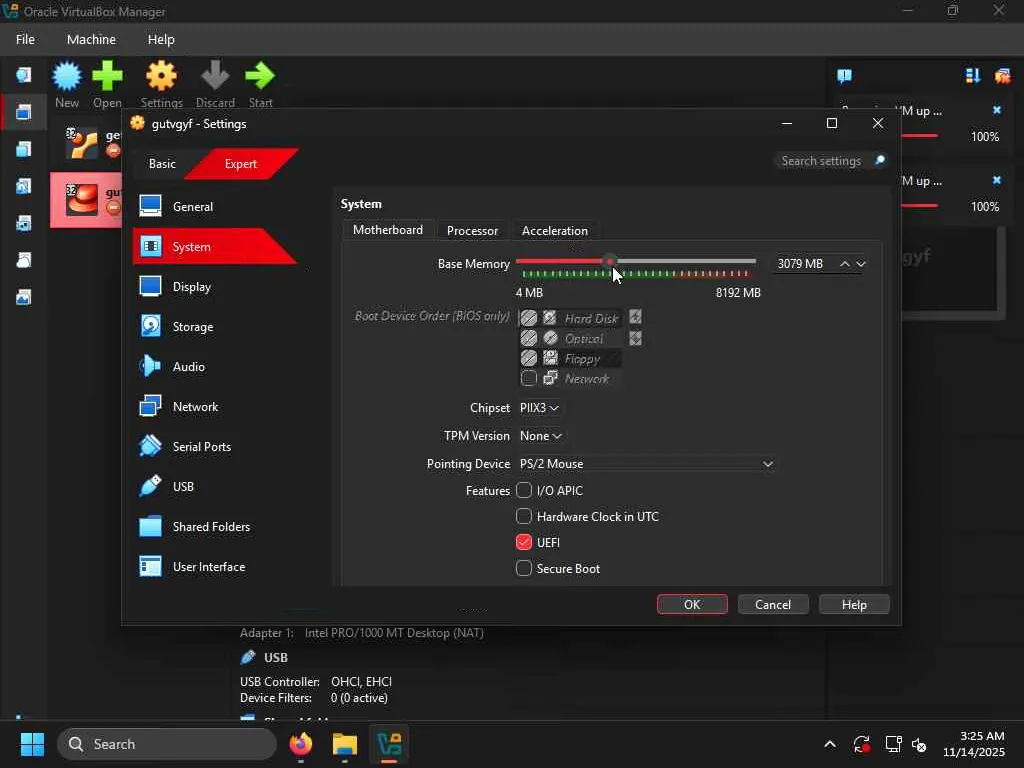Switch to the Processor tab
1024x768 pixels.
(x=472, y=231)
